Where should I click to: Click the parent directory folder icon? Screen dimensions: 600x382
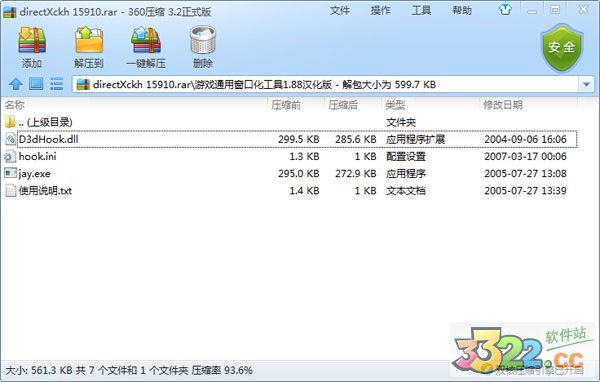(10, 122)
